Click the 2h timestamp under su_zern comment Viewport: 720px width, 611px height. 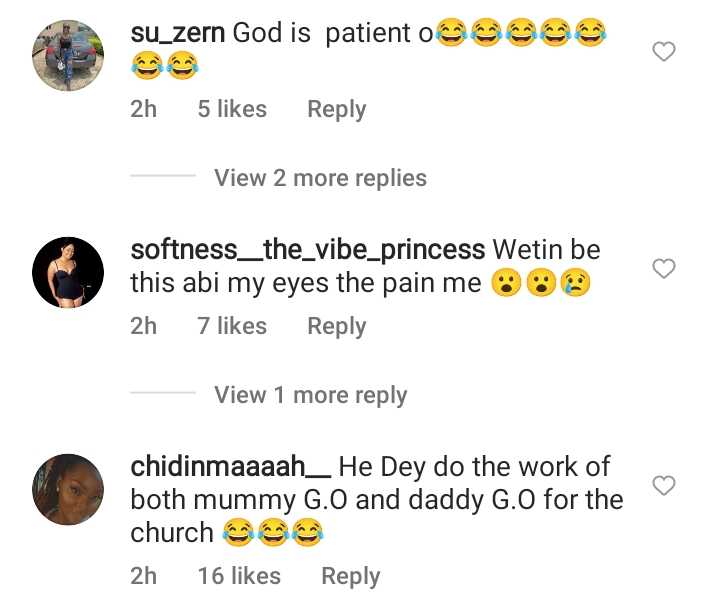coord(144,109)
